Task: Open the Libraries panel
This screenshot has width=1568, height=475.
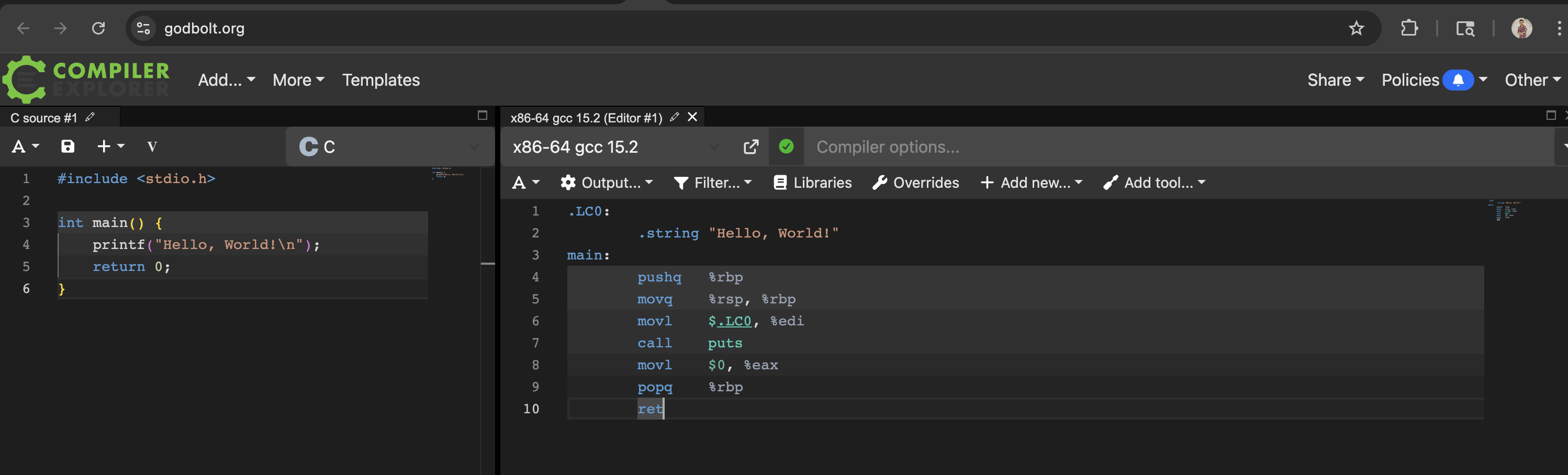Action: point(812,183)
